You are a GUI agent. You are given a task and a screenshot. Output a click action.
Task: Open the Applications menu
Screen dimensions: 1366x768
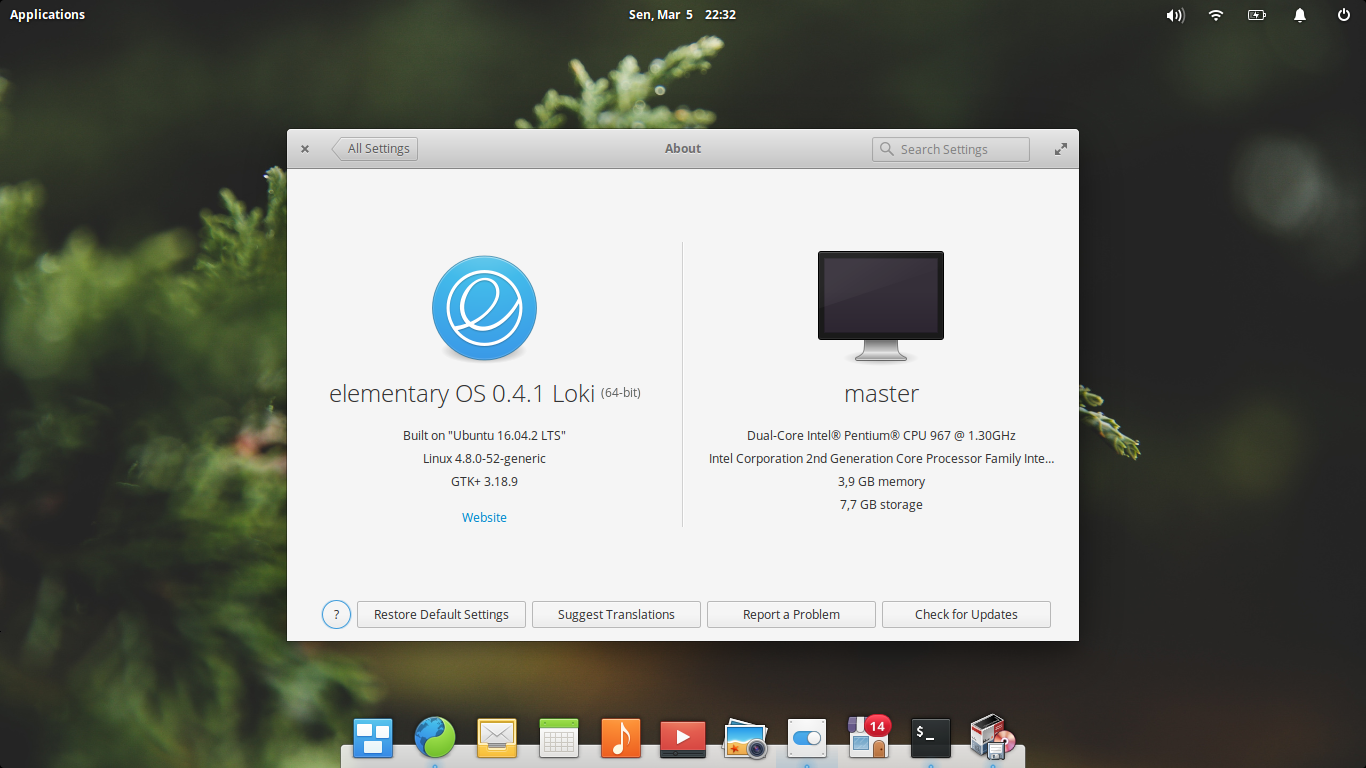[x=47, y=14]
